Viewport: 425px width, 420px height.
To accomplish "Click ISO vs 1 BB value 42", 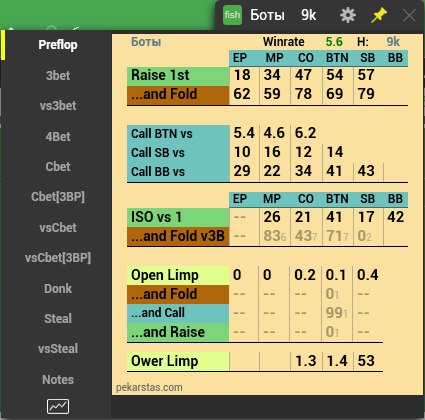I will [396, 217].
